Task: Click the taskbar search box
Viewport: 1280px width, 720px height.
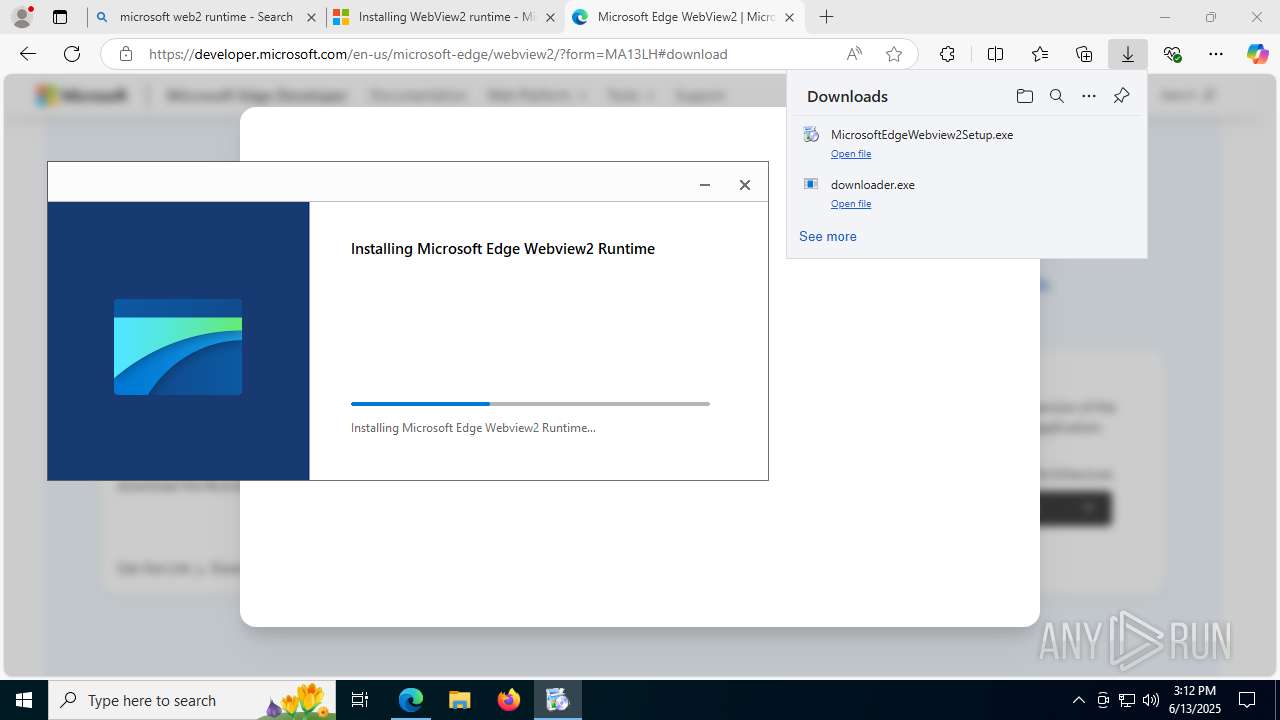Action: 193,700
